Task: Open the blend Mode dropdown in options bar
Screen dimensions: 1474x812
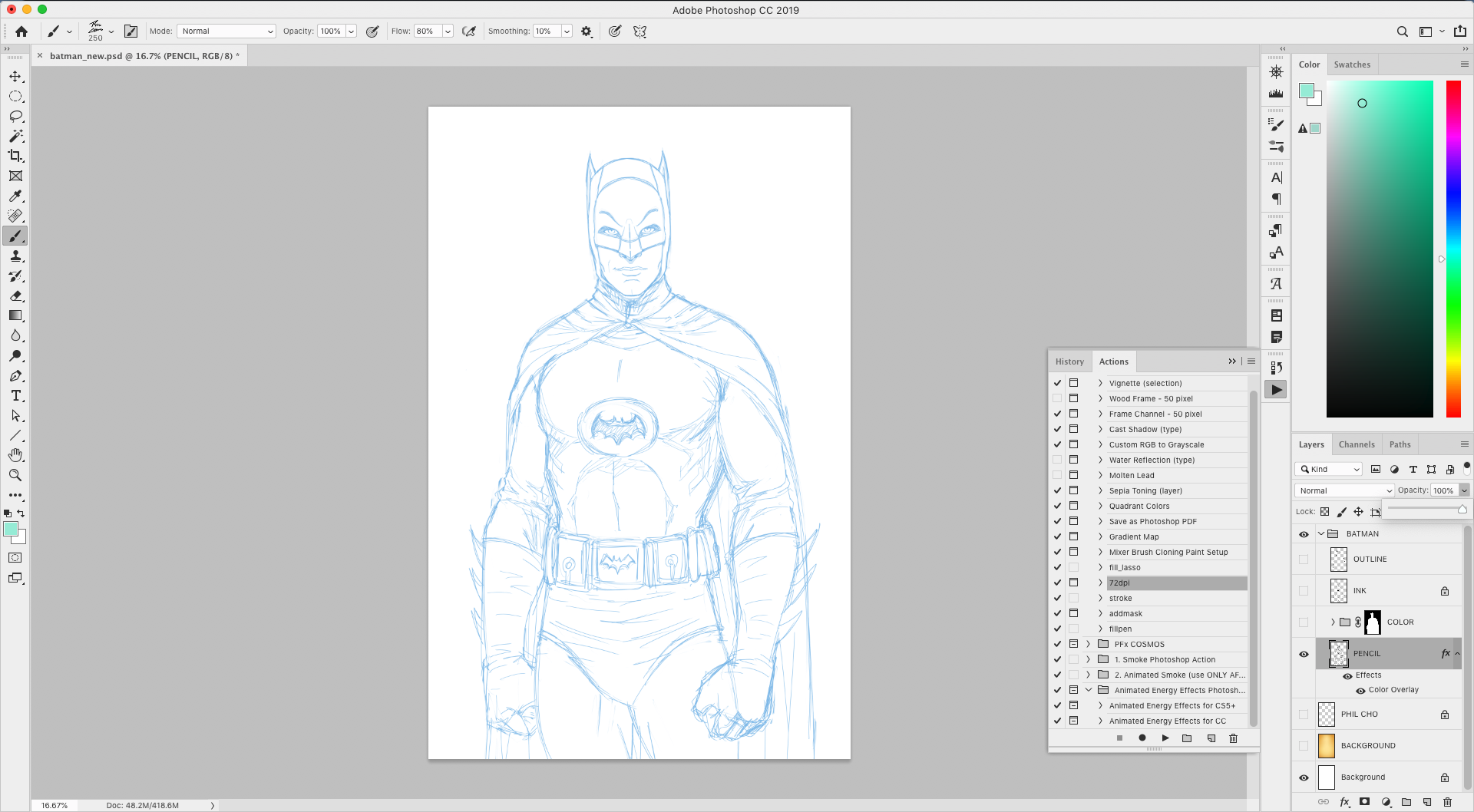Action: coord(226,31)
